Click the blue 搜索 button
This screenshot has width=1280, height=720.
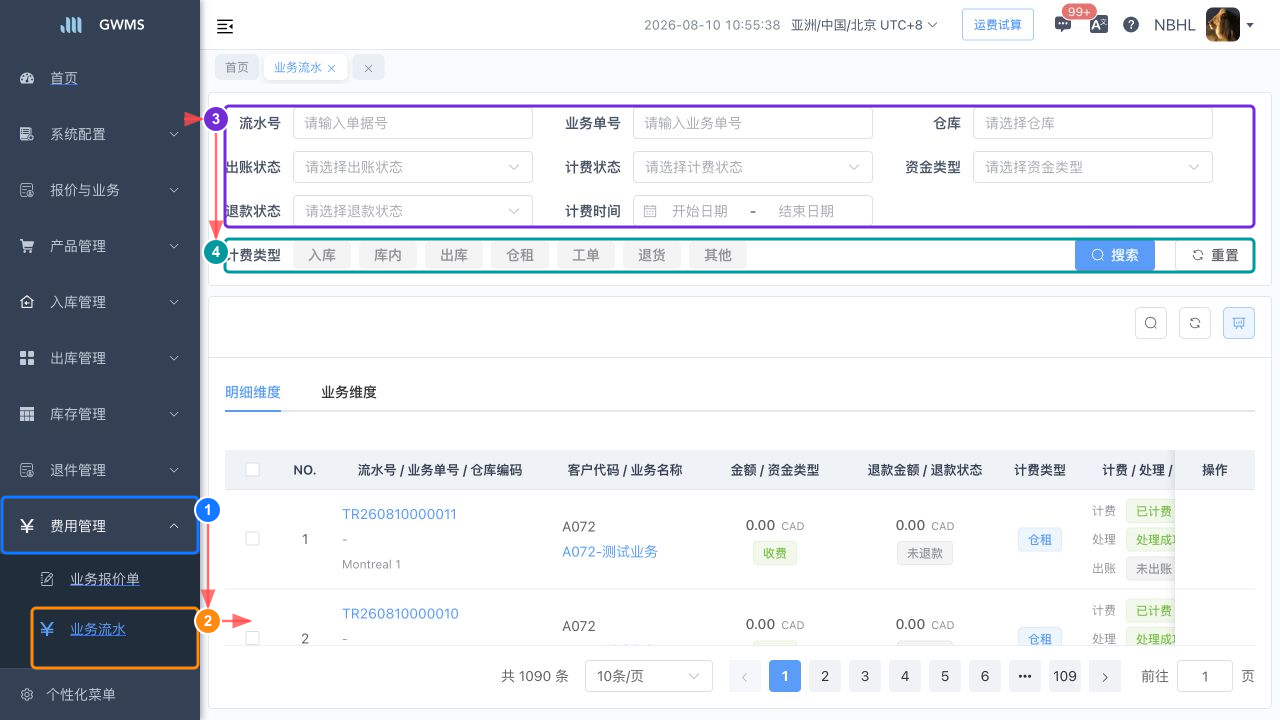(x=1115, y=255)
